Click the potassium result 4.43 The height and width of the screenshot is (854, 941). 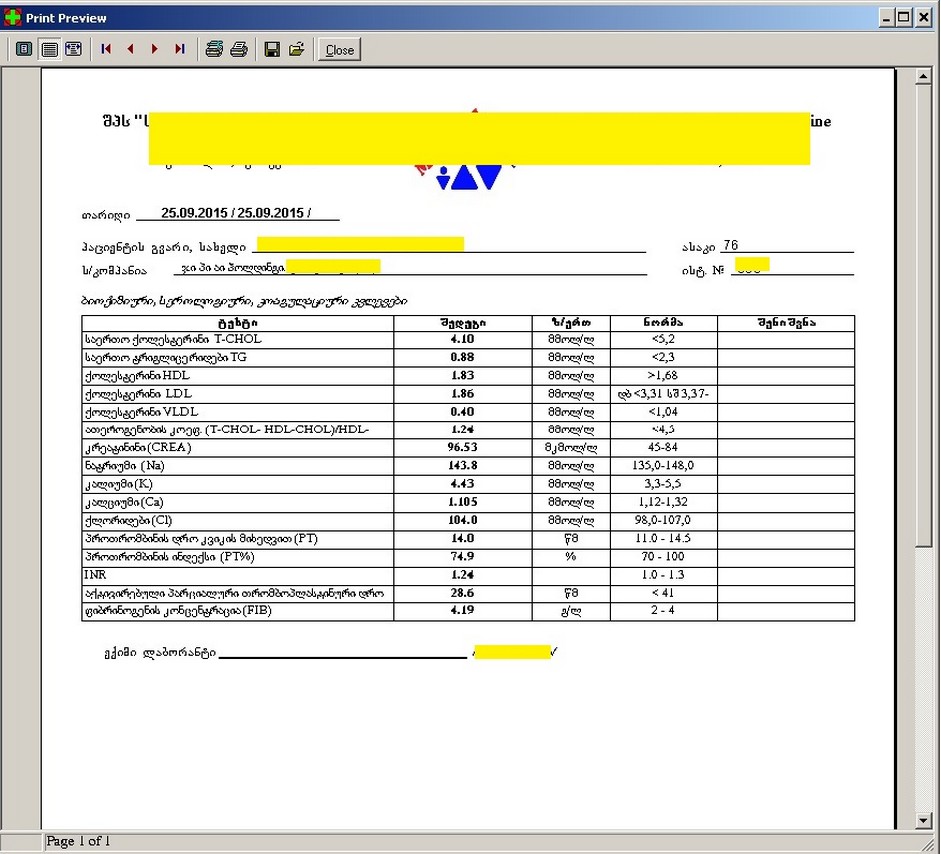(x=462, y=484)
